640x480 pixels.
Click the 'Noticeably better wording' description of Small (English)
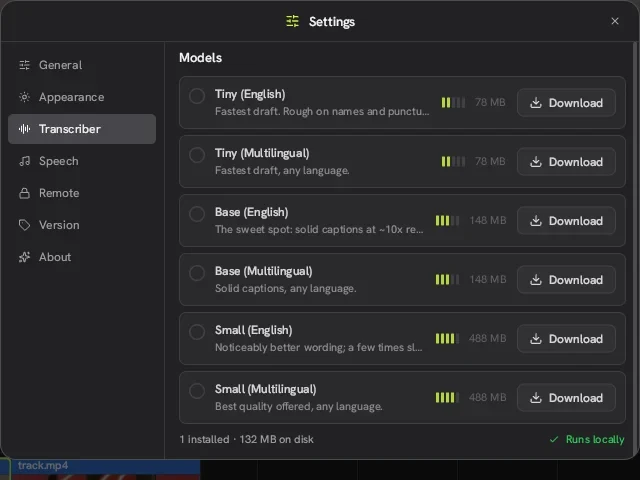pos(319,347)
